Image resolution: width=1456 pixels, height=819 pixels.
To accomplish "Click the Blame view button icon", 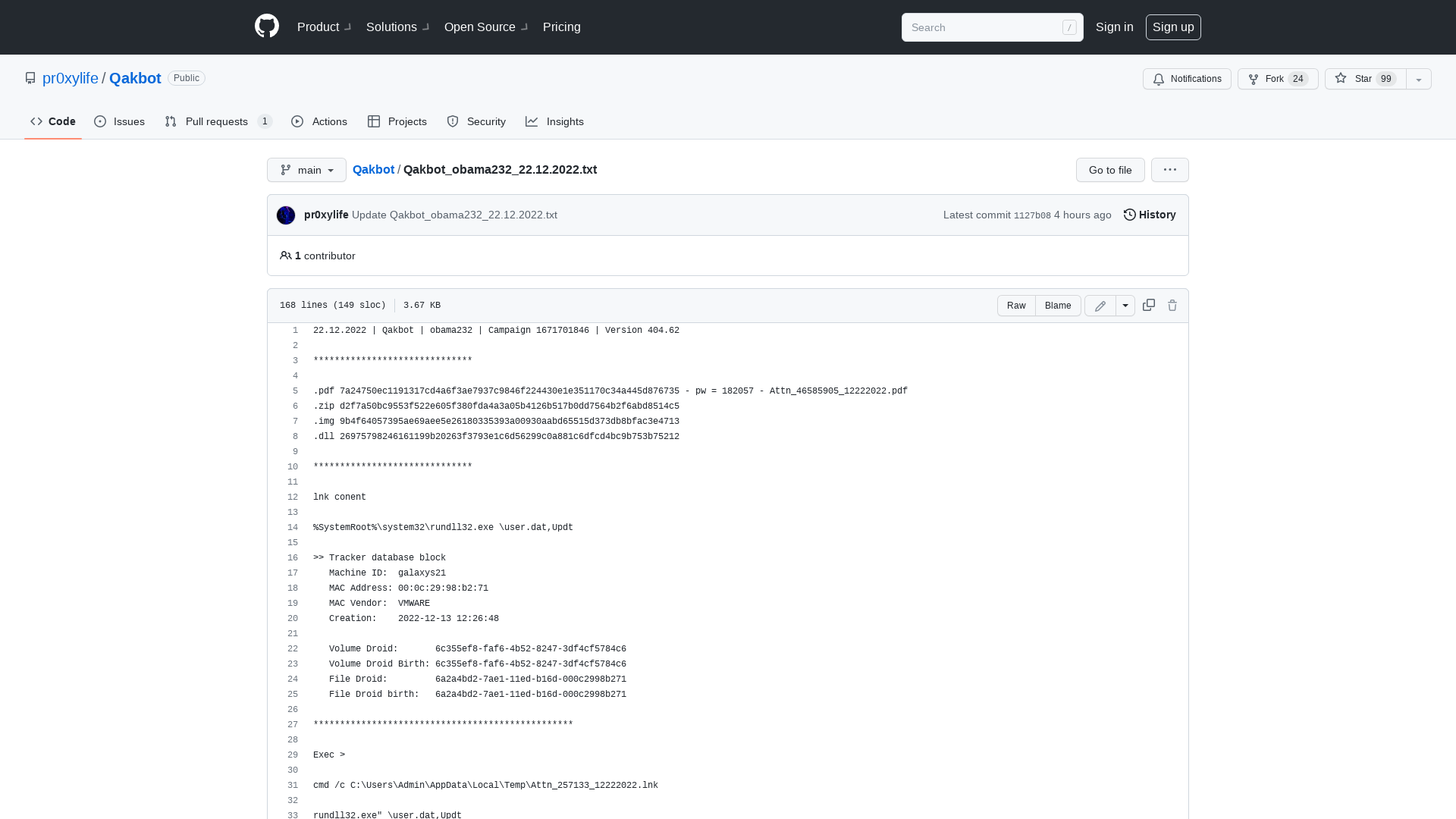I will 1058,305.
